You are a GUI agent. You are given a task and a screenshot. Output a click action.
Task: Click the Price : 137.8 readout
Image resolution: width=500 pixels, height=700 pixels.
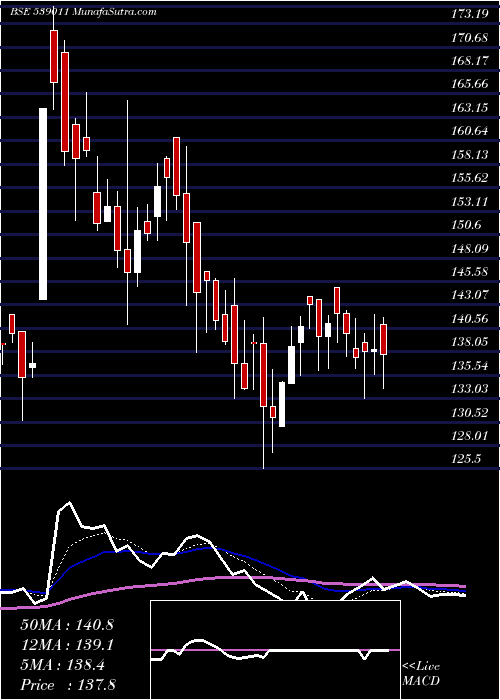[x=69, y=685]
